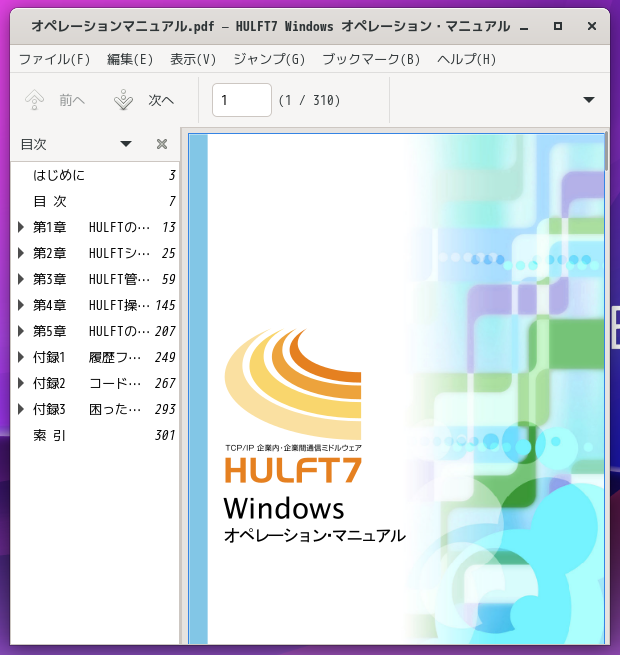Open the toolbar overflow dropdown arrow

[589, 100]
